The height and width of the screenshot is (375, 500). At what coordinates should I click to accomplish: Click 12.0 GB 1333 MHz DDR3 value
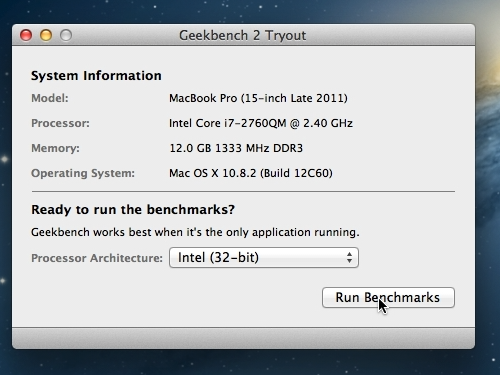click(x=236, y=148)
